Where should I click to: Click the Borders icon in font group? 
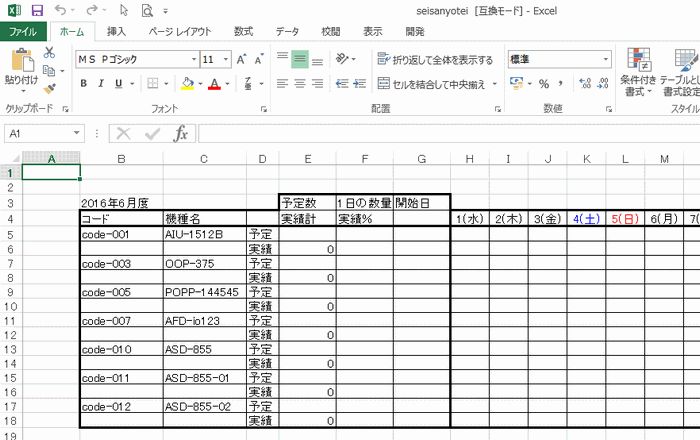tap(153, 83)
